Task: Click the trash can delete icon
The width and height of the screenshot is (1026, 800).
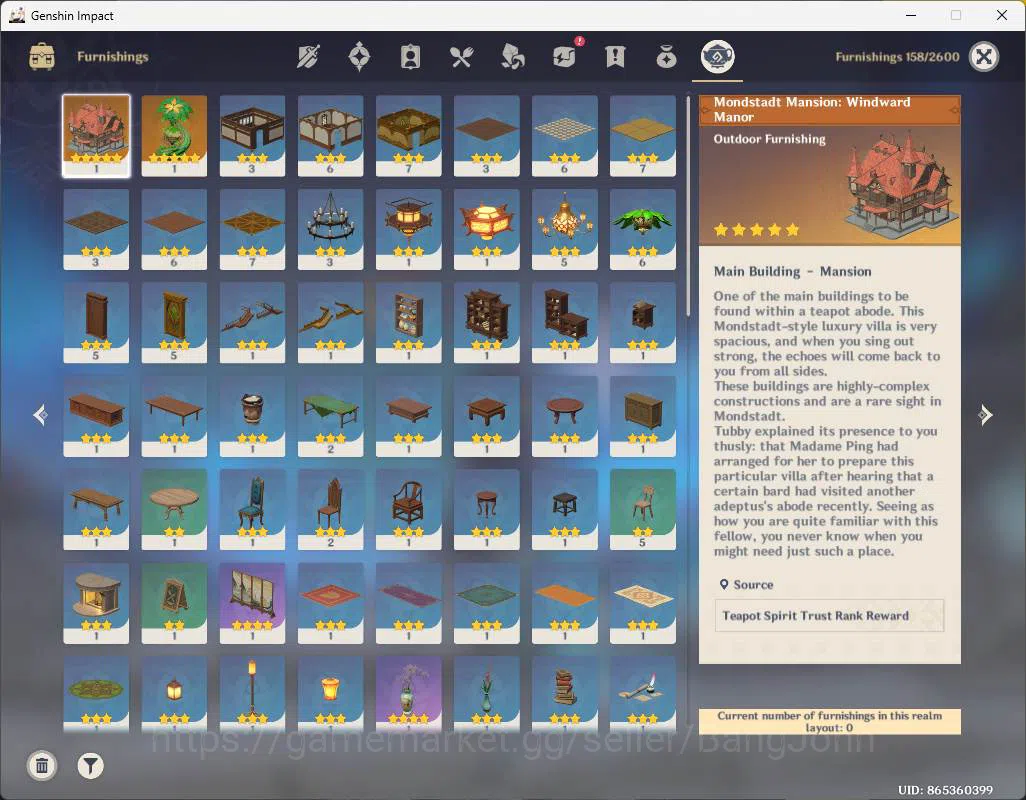Action: point(42,765)
